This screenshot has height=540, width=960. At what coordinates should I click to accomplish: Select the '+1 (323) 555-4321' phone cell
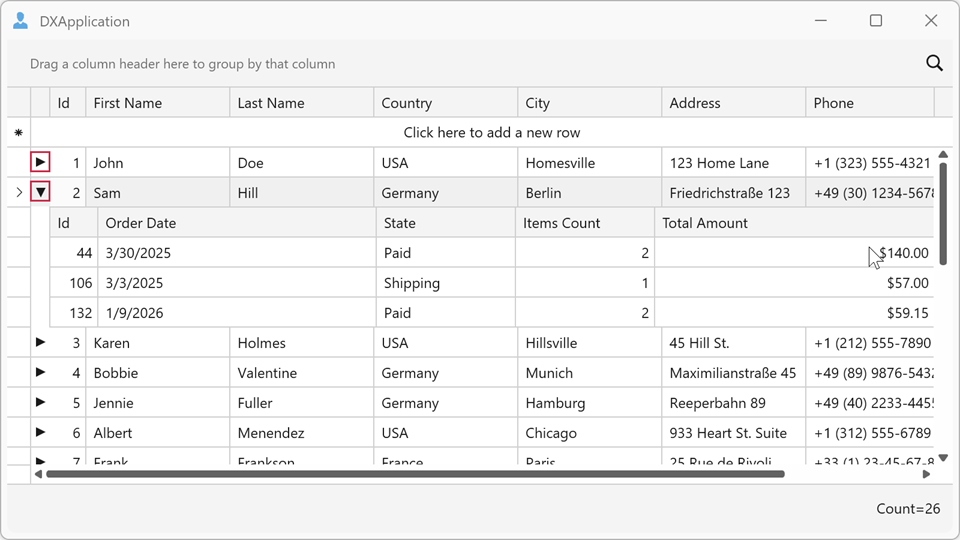click(x=870, y=163)
